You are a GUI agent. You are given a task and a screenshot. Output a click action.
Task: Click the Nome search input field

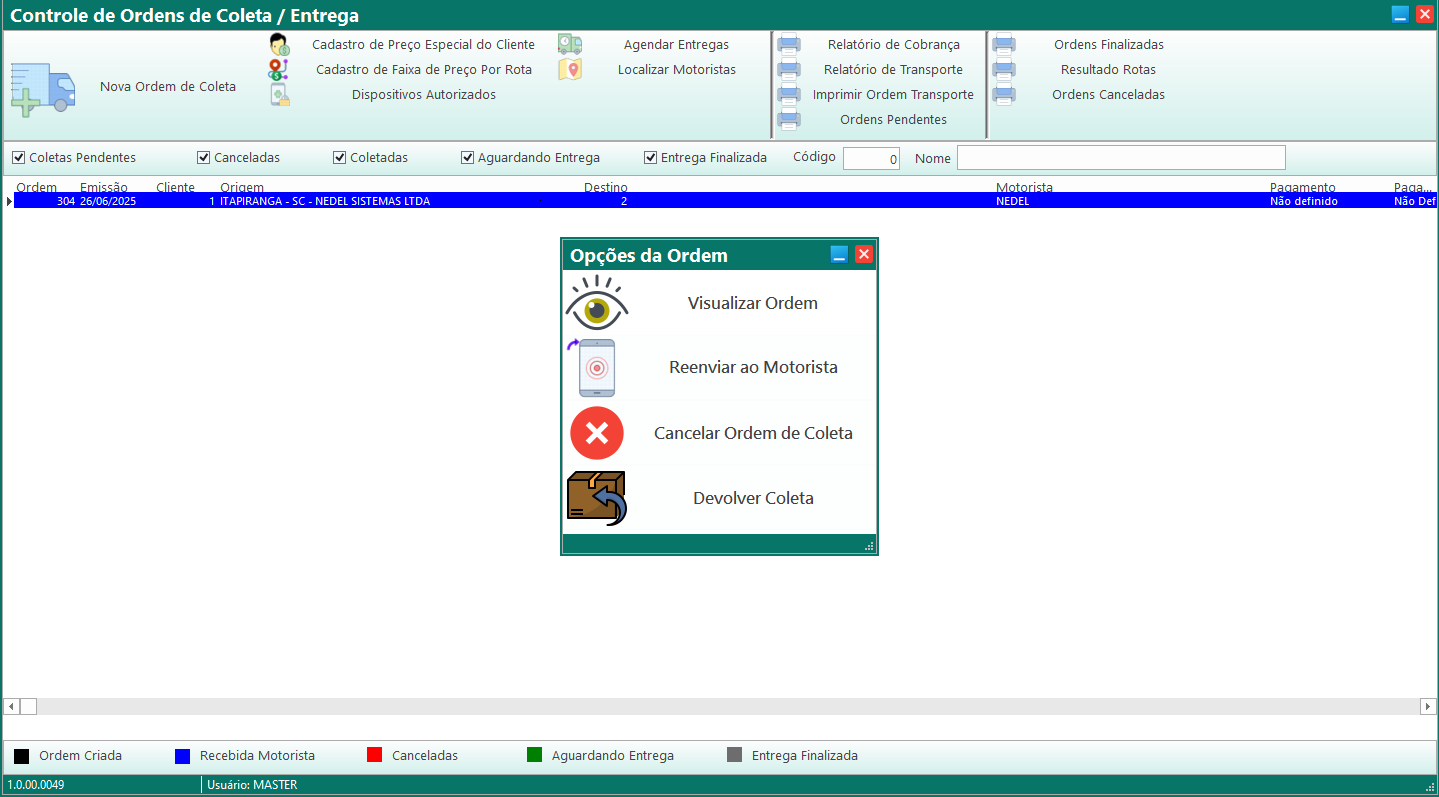(x=1120, y=158)
